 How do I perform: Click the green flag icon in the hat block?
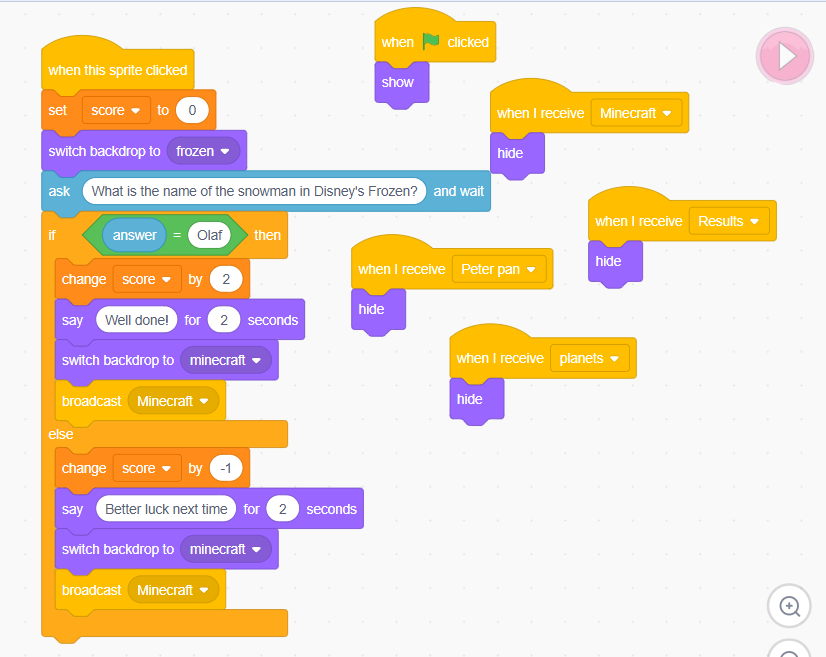430,42
